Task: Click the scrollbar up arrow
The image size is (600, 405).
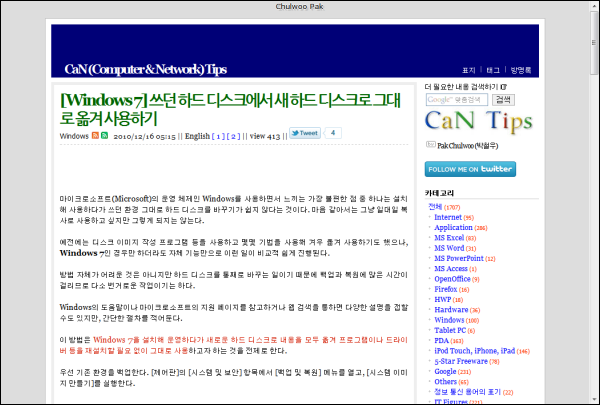Action: (594, 5)
